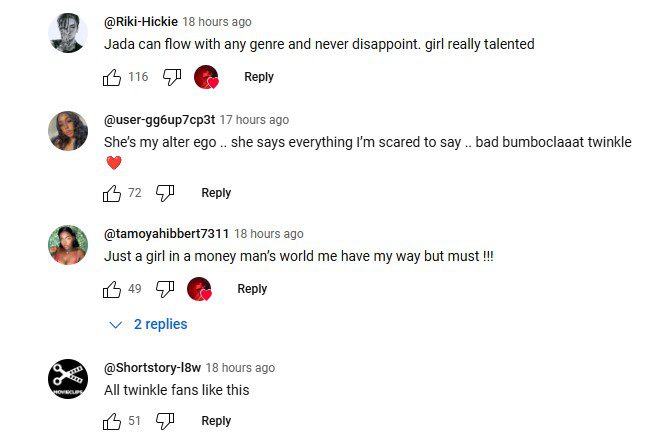
Task: Dislike the @Shortstory-l8w comment
Action: (x=165, y=421)
